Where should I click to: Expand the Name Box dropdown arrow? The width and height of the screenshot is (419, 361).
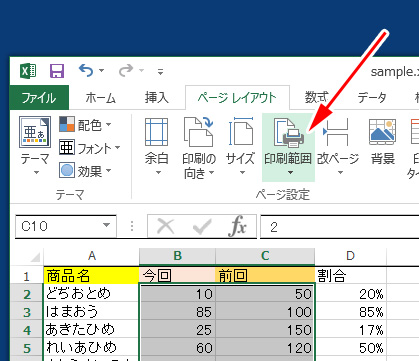[x=106, y=226]
